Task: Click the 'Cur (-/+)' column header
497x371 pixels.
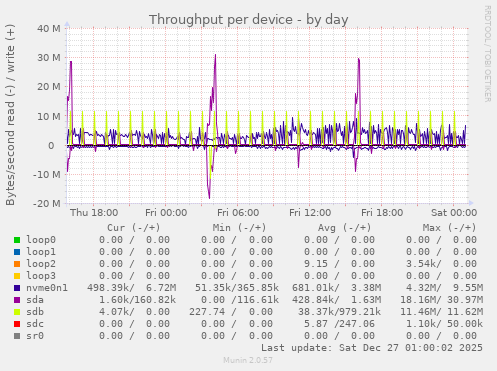Action: click(x=134, y=228)
